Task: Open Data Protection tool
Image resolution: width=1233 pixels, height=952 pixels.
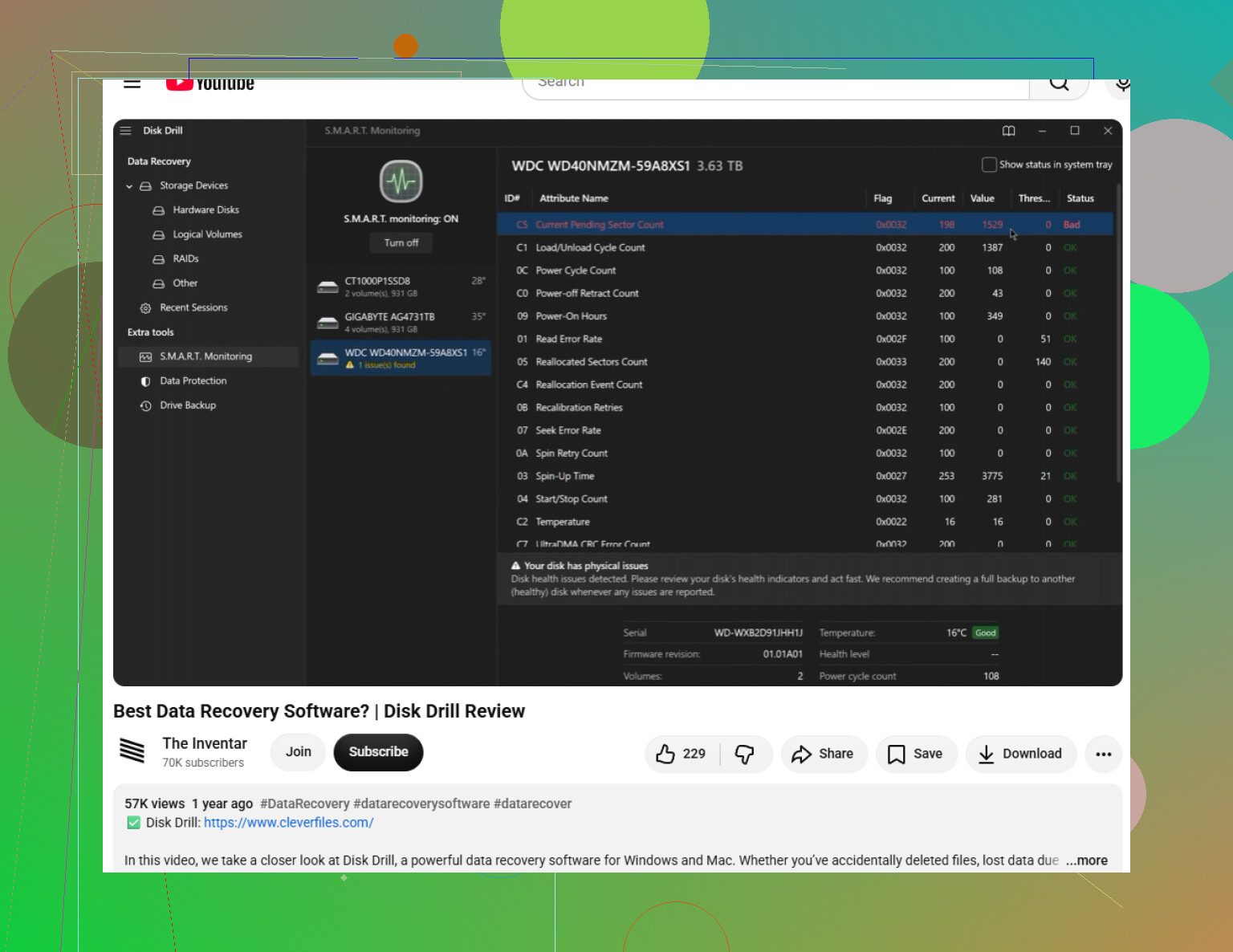Action: [193, 381]
